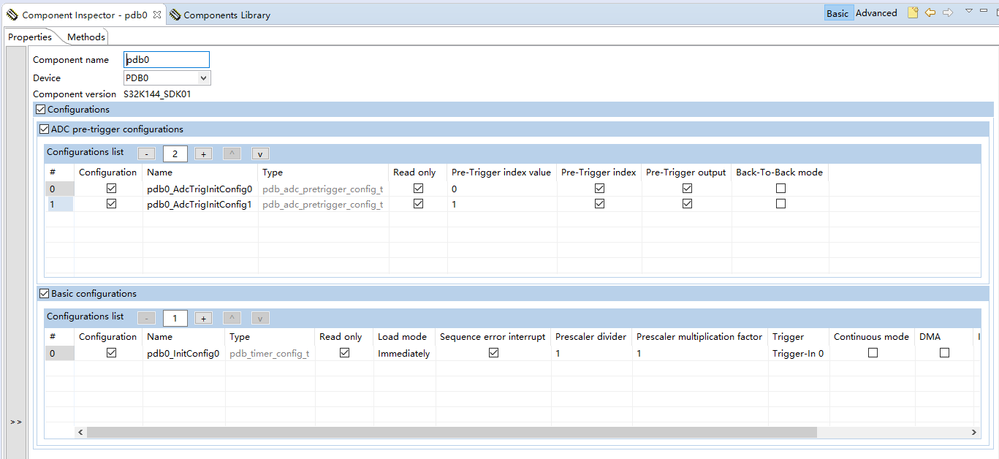Screen dimensions: 999x459
Task: Toggle the Configurations group checkbox
Action: point(41,110)
